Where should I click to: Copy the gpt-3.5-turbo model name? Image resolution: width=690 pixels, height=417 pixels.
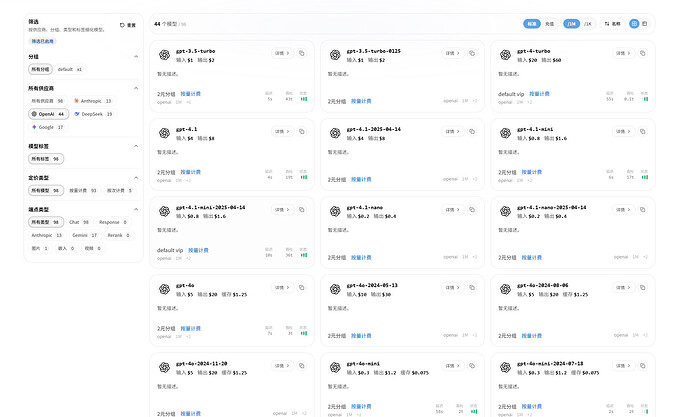[x=301, y=53]
